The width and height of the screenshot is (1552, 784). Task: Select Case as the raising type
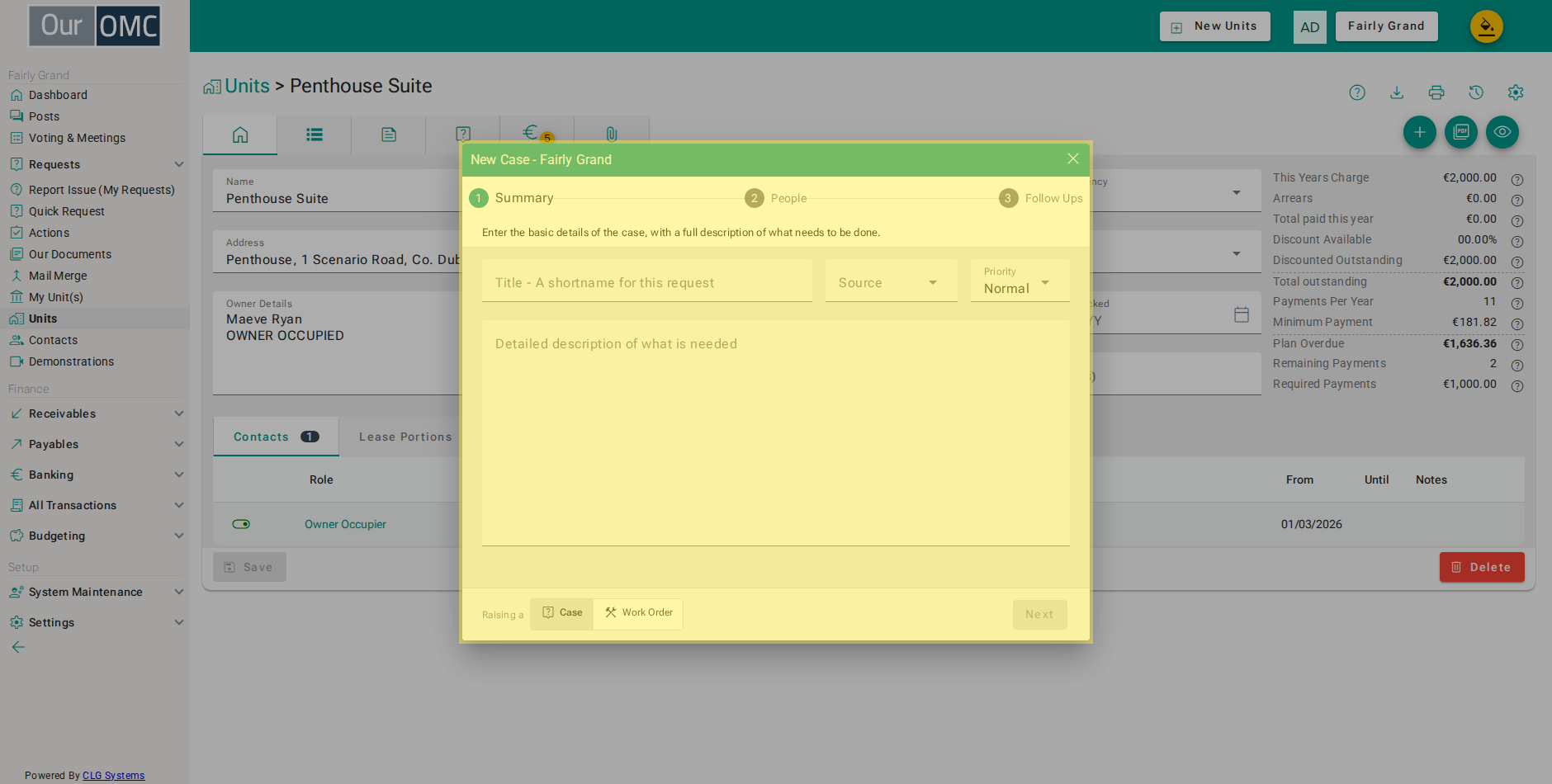point(562,613)
